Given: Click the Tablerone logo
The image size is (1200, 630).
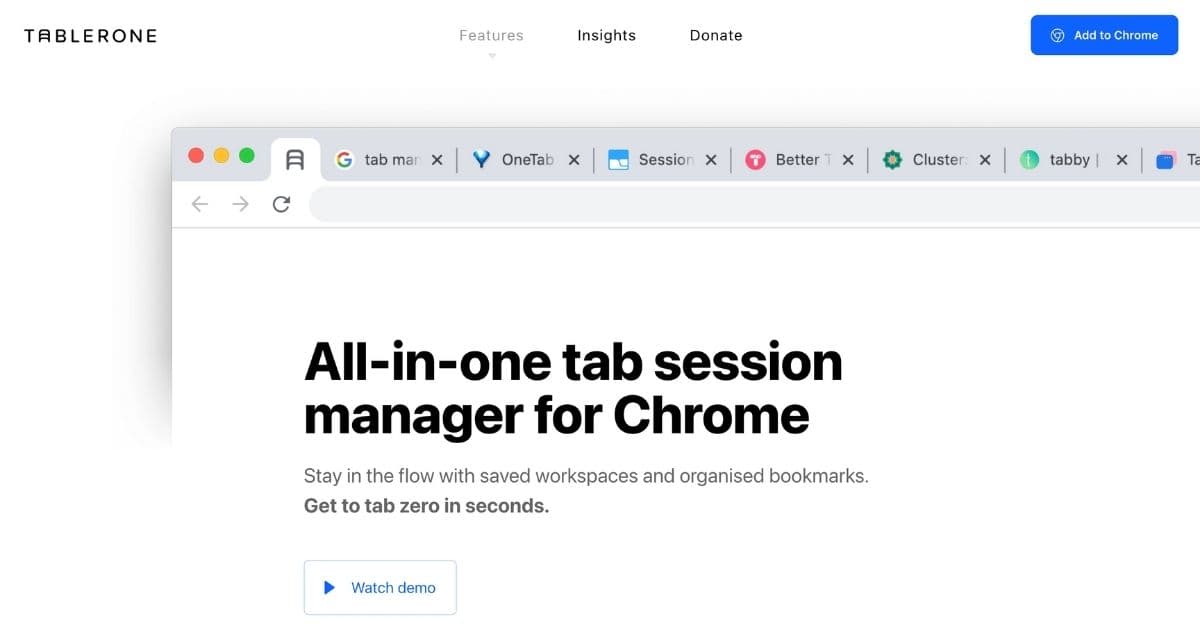Looking at the screenshot, I should pyautogui.click(x=90, y=35).
